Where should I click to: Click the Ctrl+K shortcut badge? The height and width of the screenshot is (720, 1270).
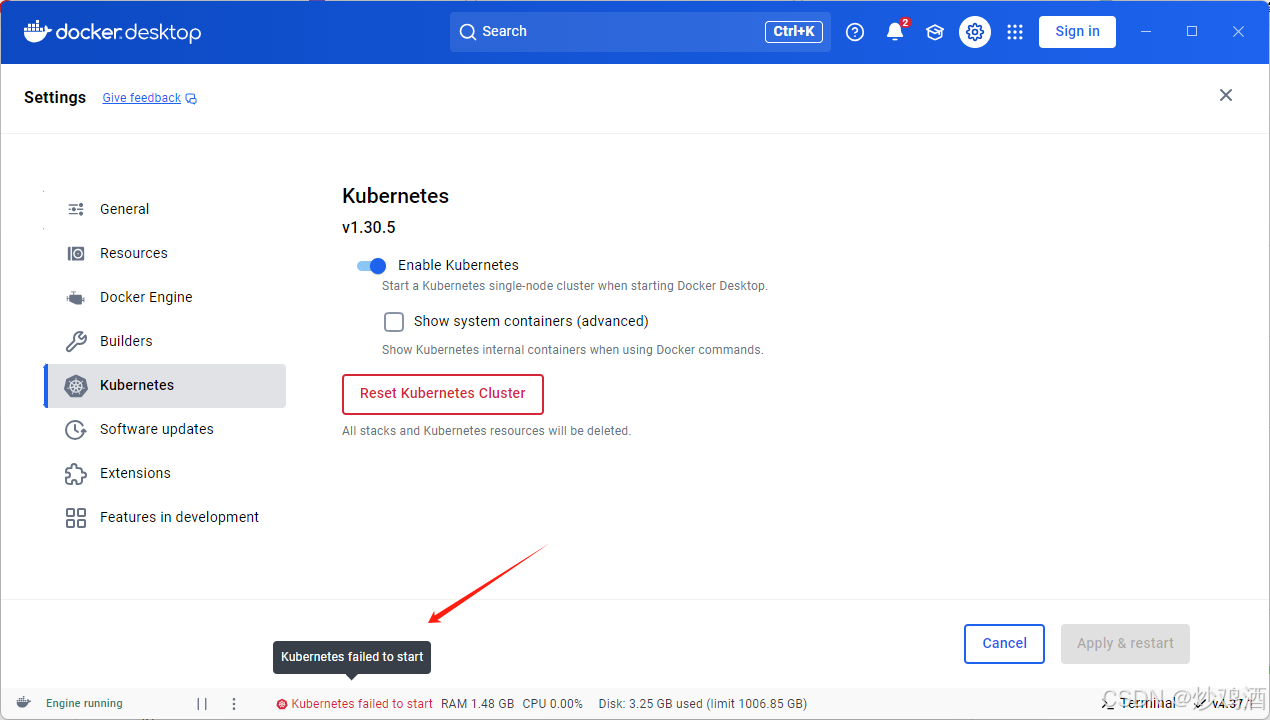tap(794, 32)
